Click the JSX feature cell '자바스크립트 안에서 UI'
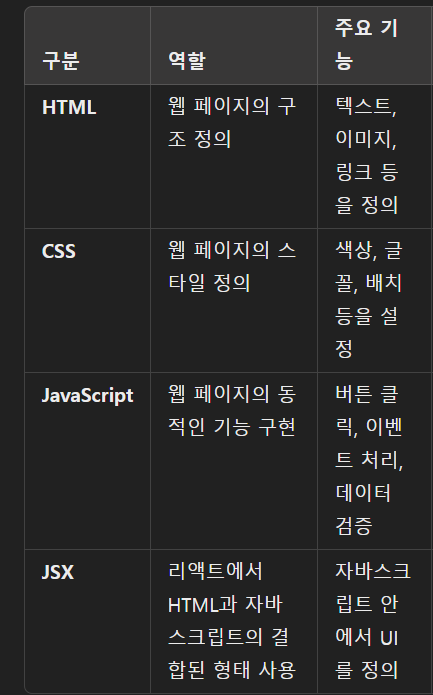Viewport: 433px width, 695px height. [373, 621]
